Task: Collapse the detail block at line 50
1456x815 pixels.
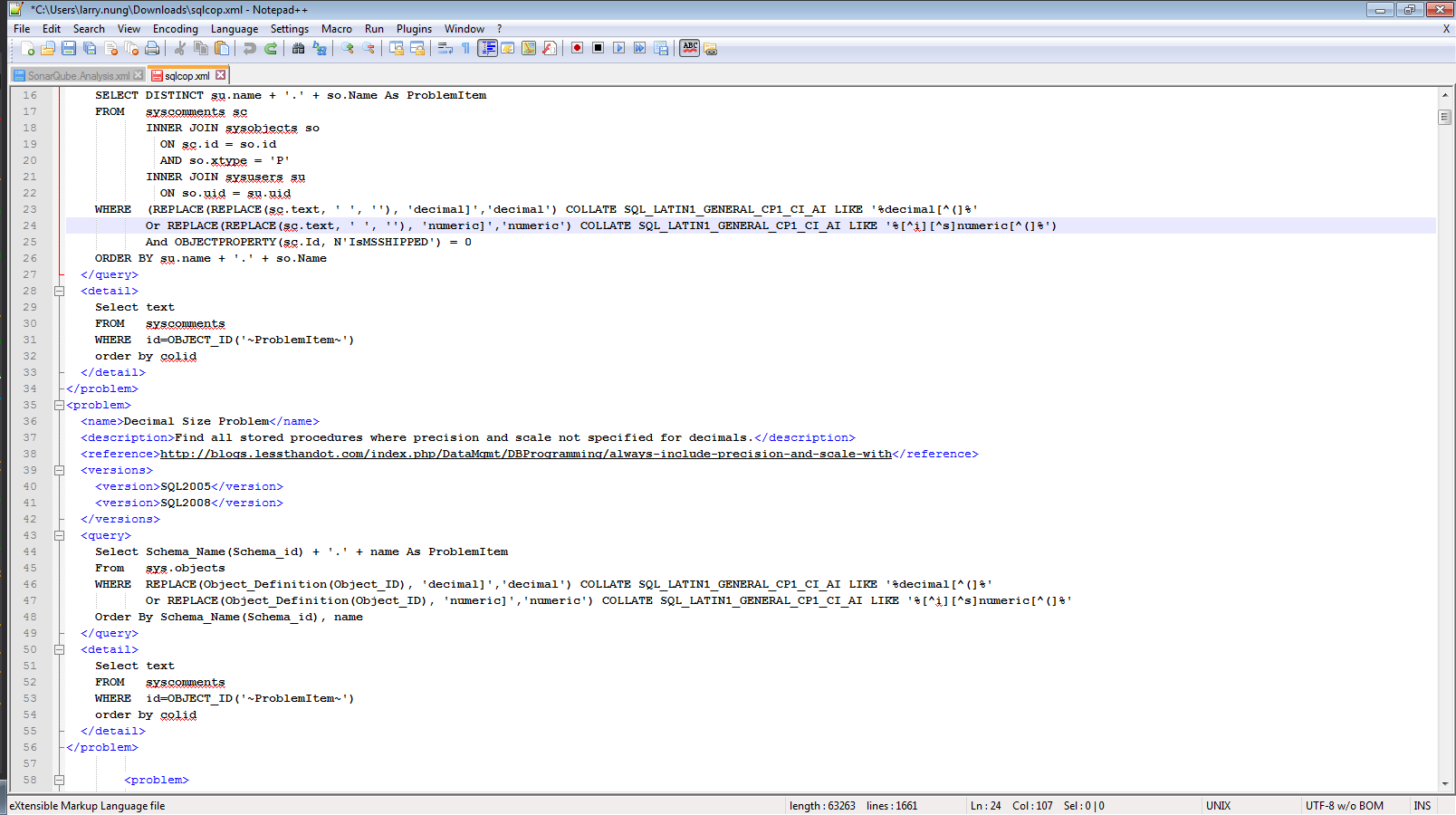Action: (59, 649)
